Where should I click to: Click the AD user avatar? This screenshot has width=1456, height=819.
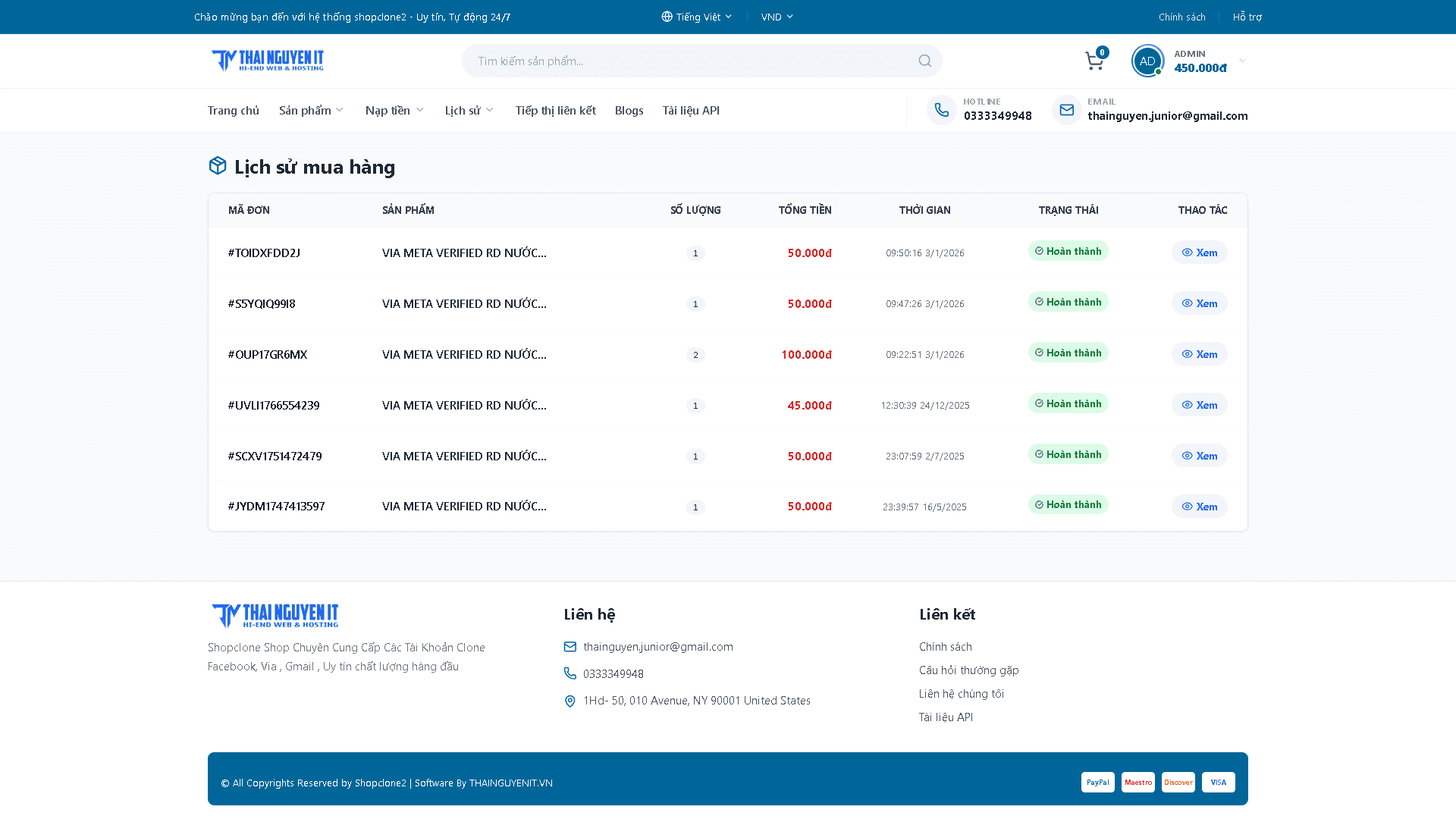point(1147,61)
